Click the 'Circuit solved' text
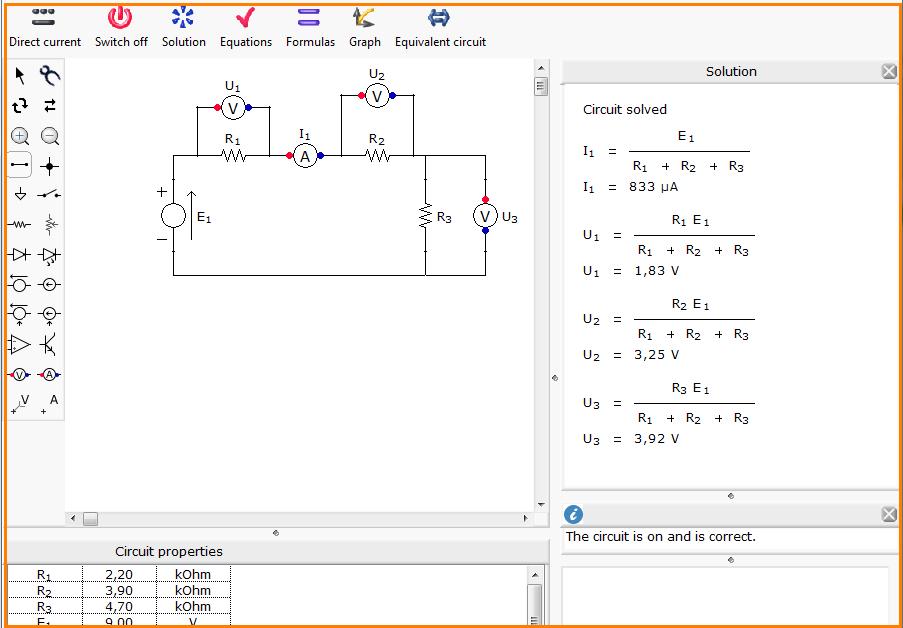 625,109
